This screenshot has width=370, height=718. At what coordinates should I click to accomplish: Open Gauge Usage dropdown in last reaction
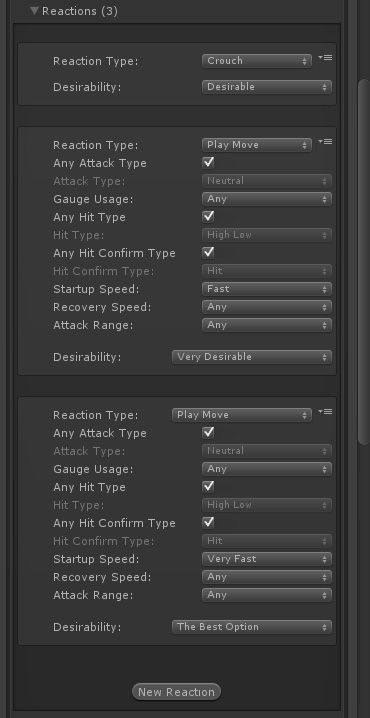coord(267,469)
